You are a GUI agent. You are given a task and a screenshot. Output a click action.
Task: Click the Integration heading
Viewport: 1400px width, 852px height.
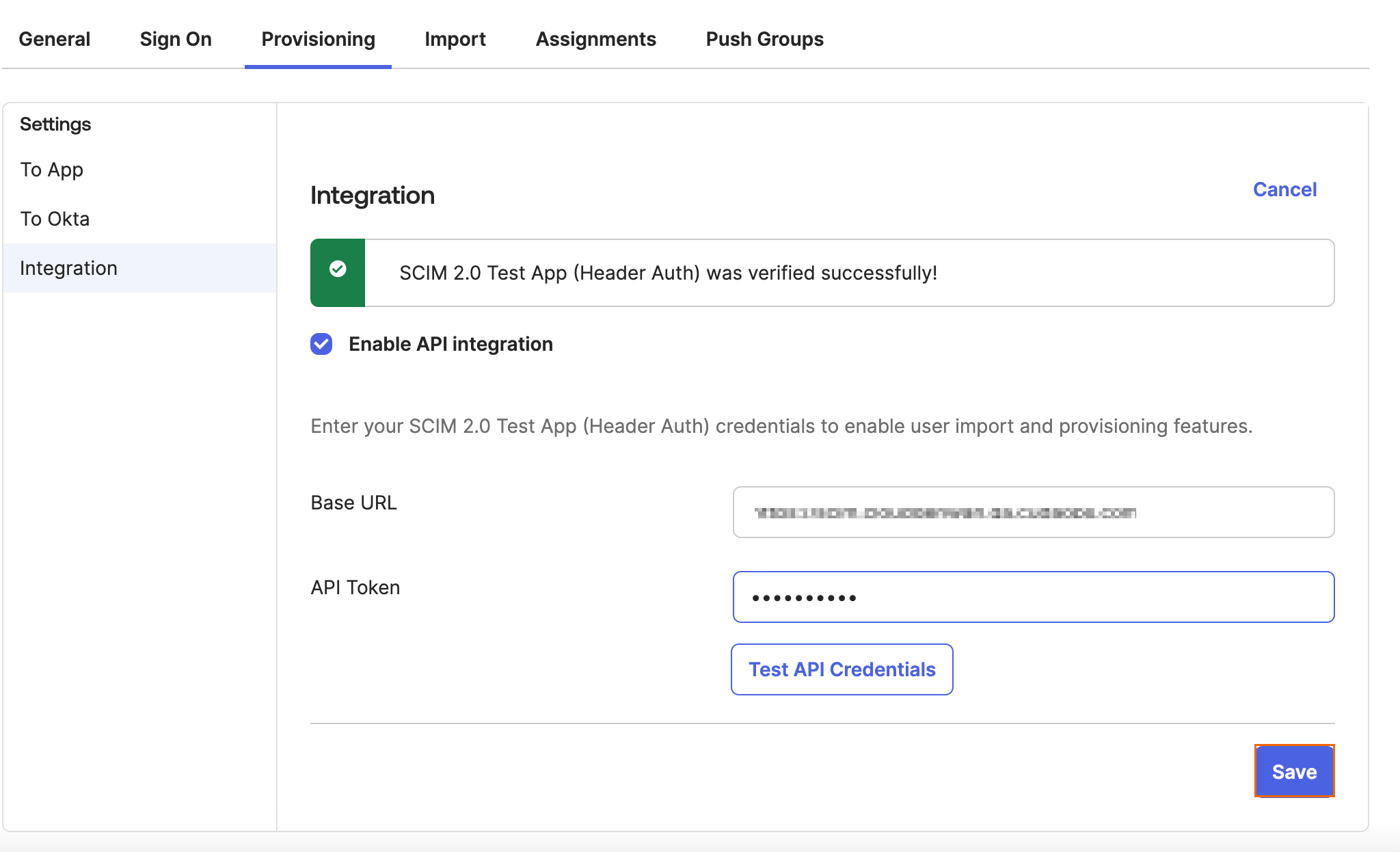coord(373,196)
